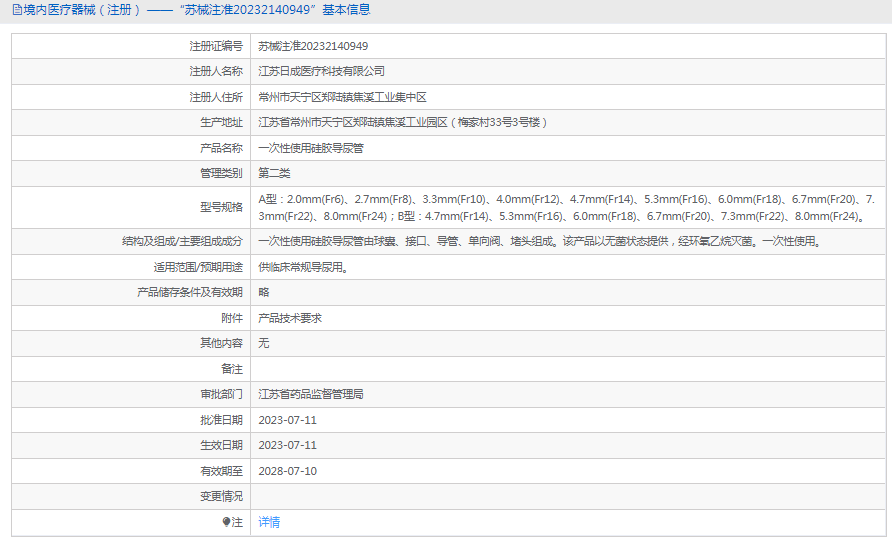
Task: Select the 批准日期 value 2023-07-11
Action: [287, 420]
